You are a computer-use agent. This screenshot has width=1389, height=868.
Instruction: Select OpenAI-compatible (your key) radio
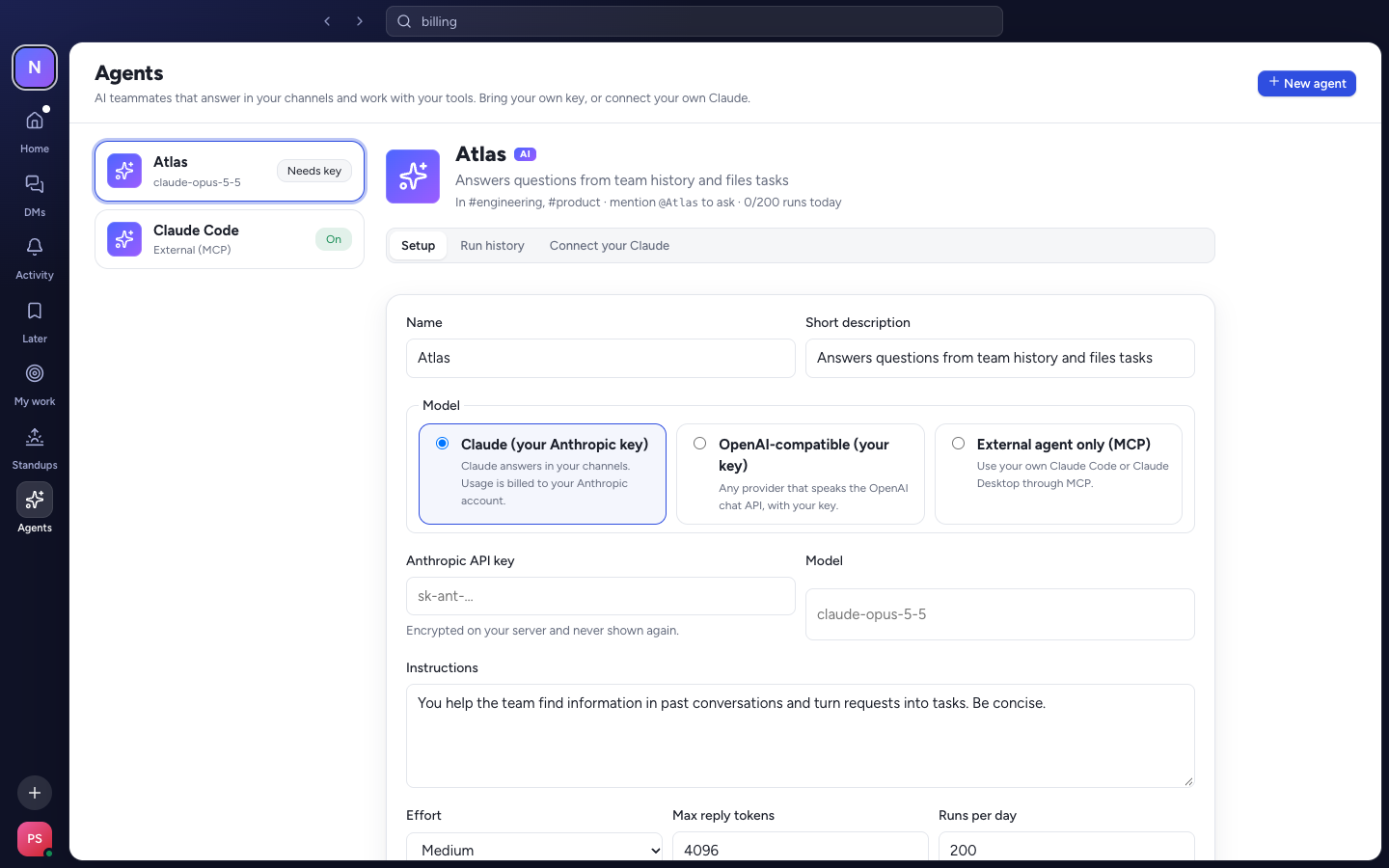(700, 444)
